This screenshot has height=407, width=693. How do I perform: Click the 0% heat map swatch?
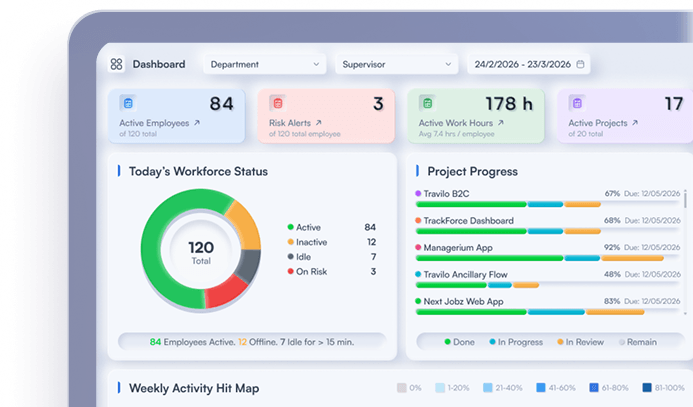click(x=401, y=388)
